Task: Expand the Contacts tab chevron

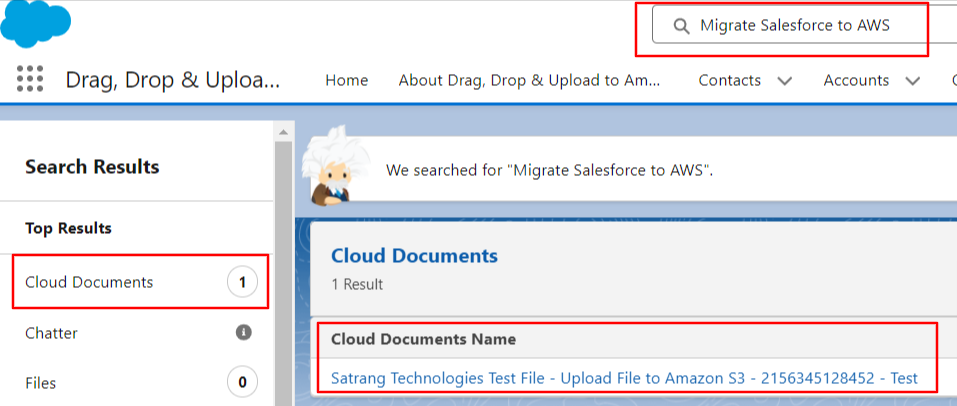Action: coord(785,81)
